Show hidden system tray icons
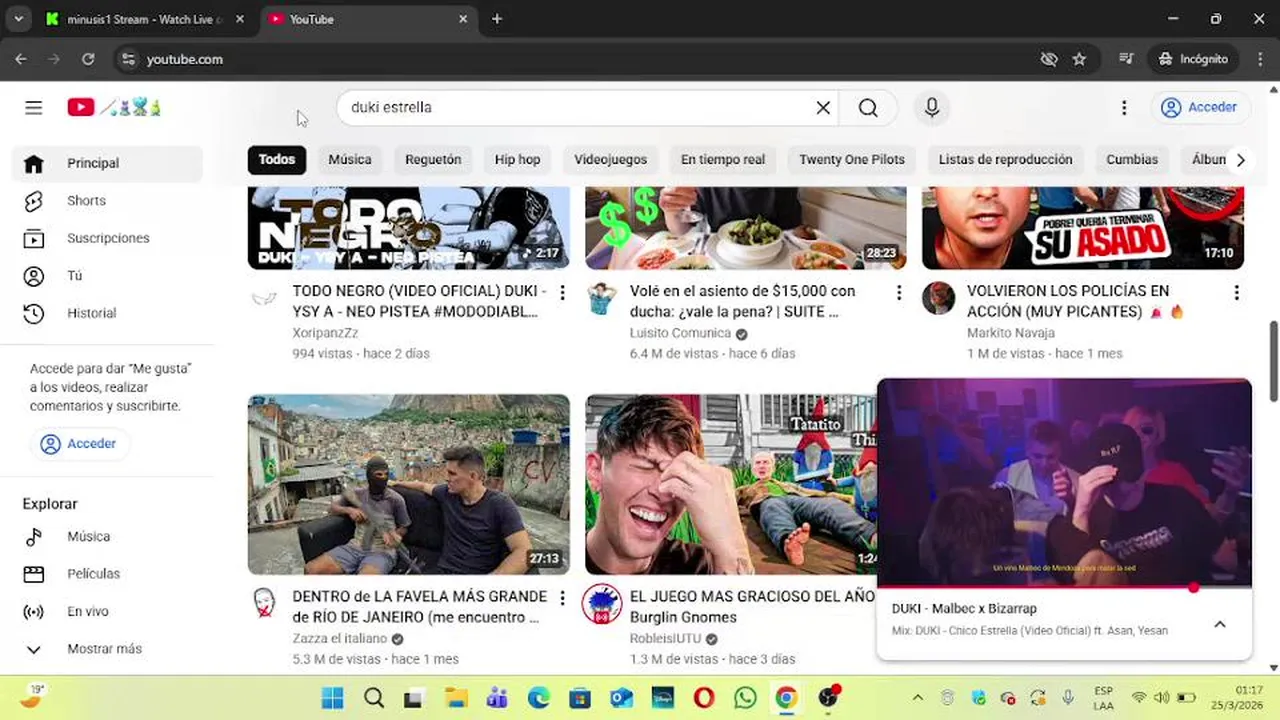Screen dimensions: 1280x720 (917, 697)
